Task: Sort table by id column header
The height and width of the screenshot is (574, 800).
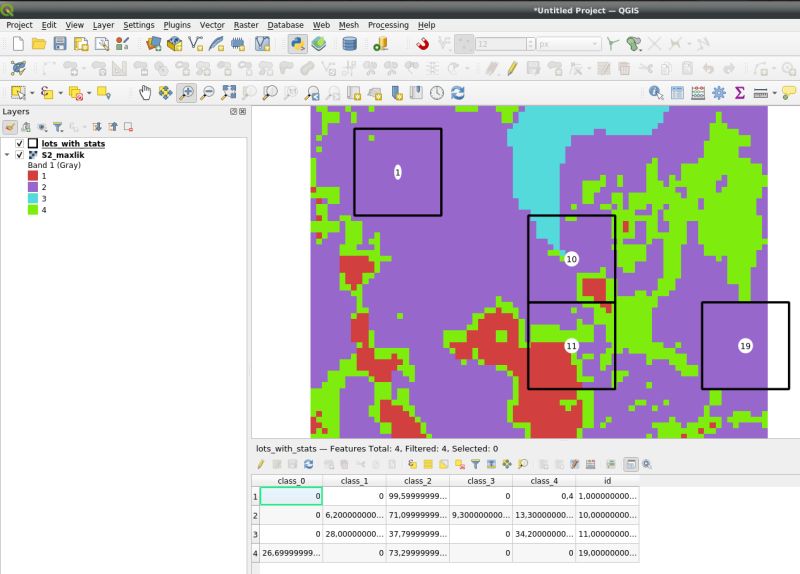Action: tap(607, 481)
